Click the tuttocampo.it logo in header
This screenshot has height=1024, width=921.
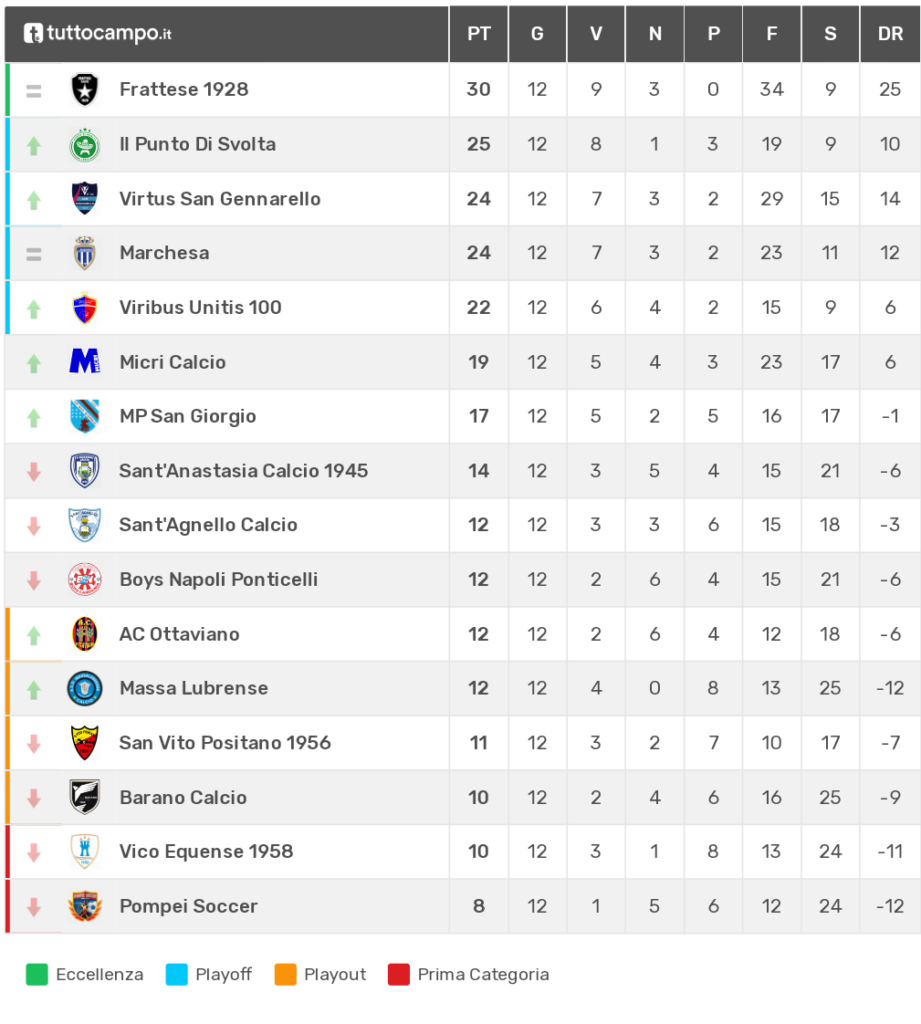97,33
